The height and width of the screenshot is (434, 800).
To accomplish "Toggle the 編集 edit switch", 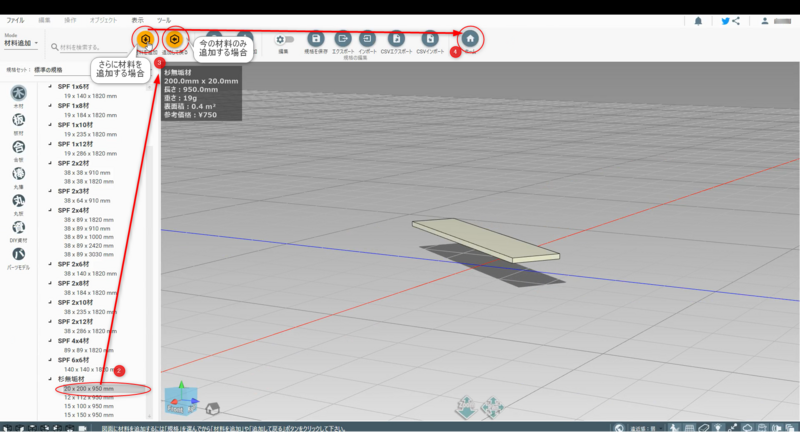I will click(285, 39).
